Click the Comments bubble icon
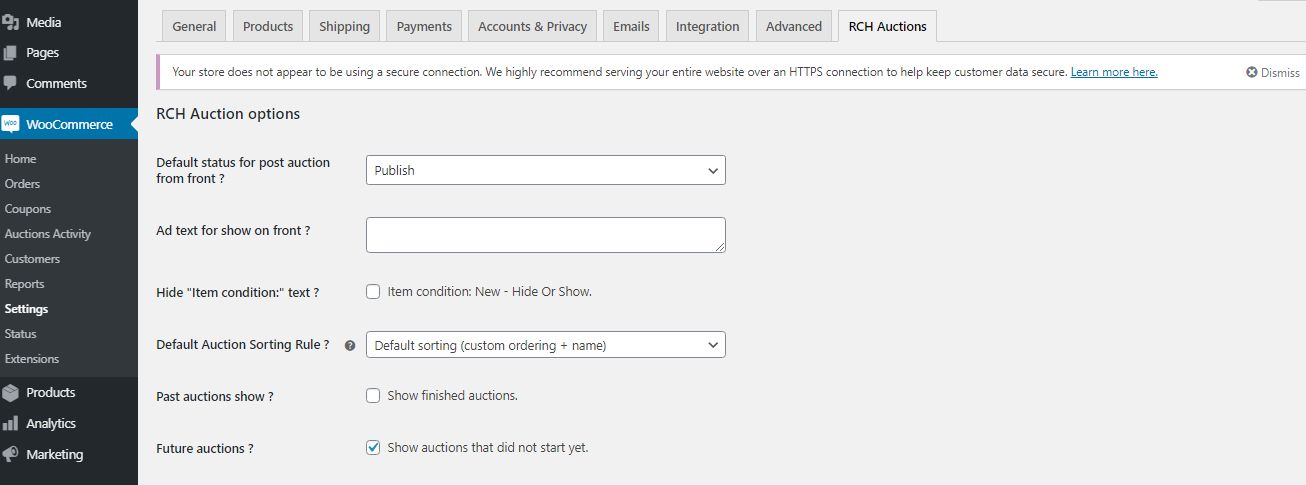Viewport: 1306px width, 485px height. pos(11,83)
